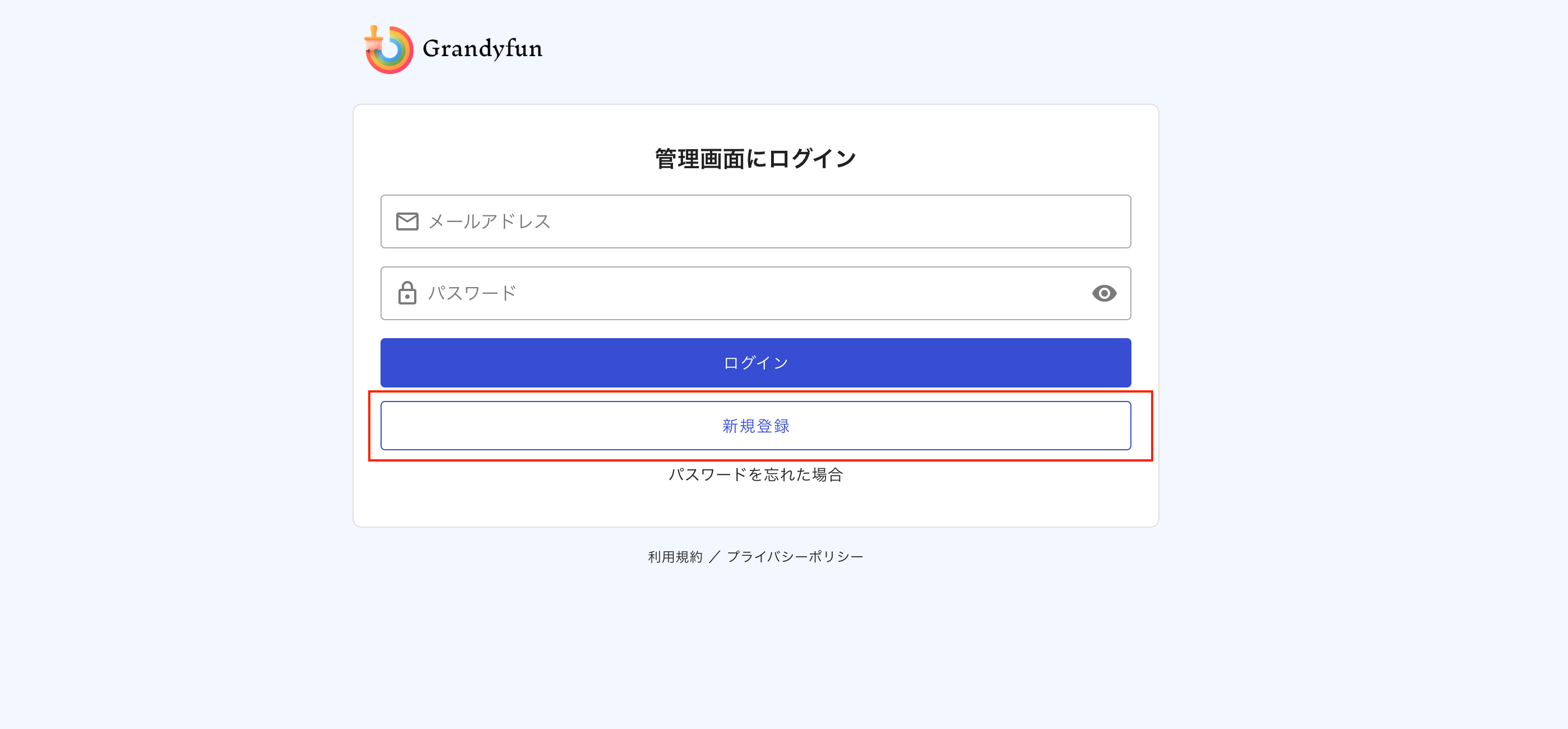Image resolution: width=1568 pixels, height=729 pixels.
Task: Click the Grandyfun rainbow logo icon
Action: [x=389, y=49]
